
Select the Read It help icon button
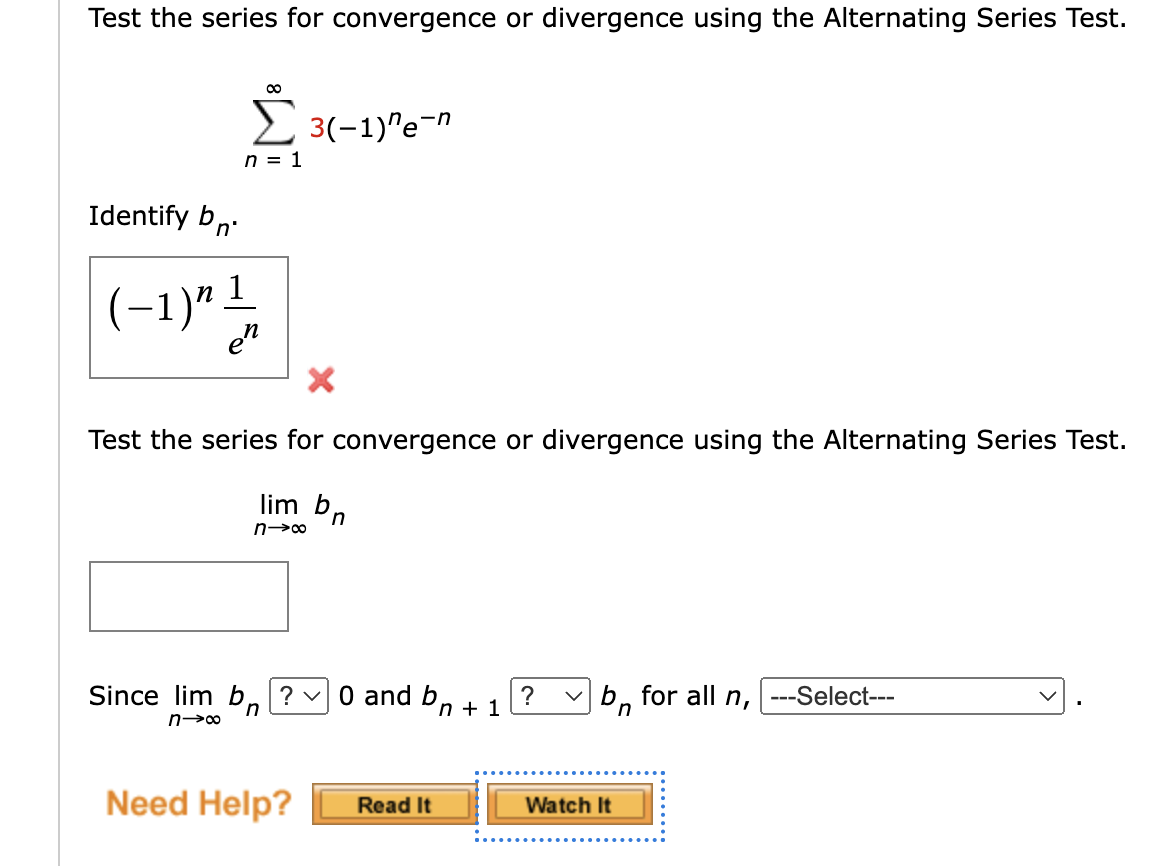pyautogui.click(x=392, y=804)
